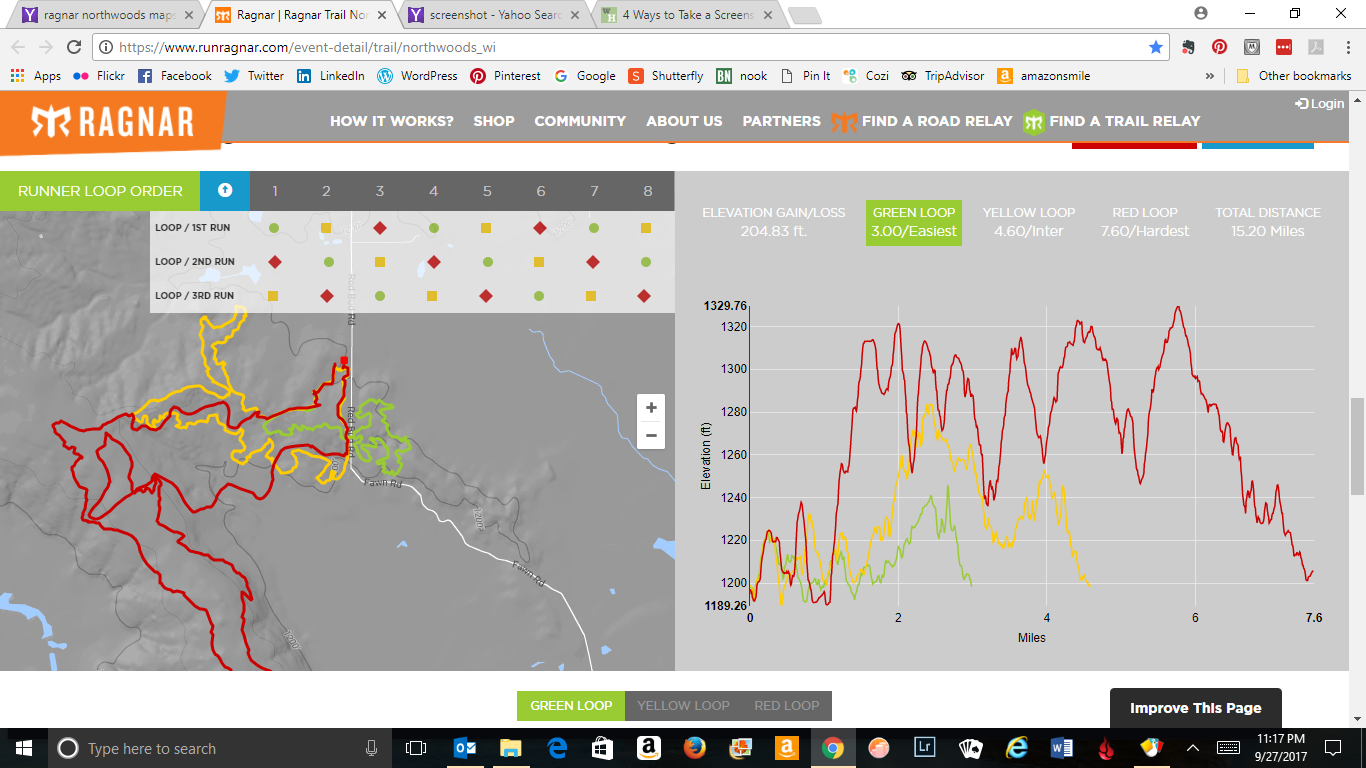Zoom out on the trail map
Viewport: 1366px width, 768px height.
pos(651,436)
